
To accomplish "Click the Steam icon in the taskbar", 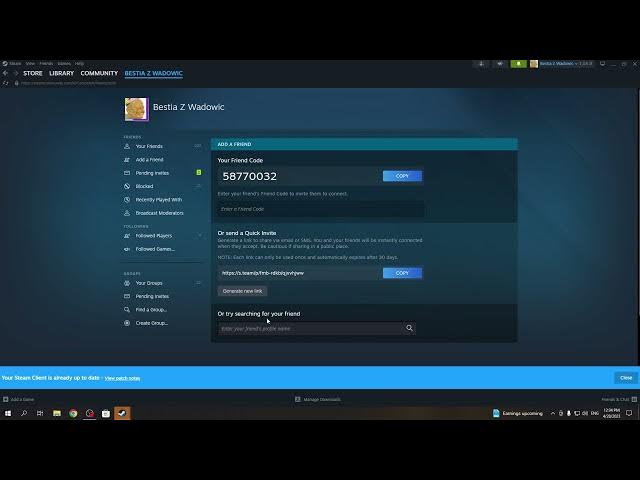I will point(122,413).
